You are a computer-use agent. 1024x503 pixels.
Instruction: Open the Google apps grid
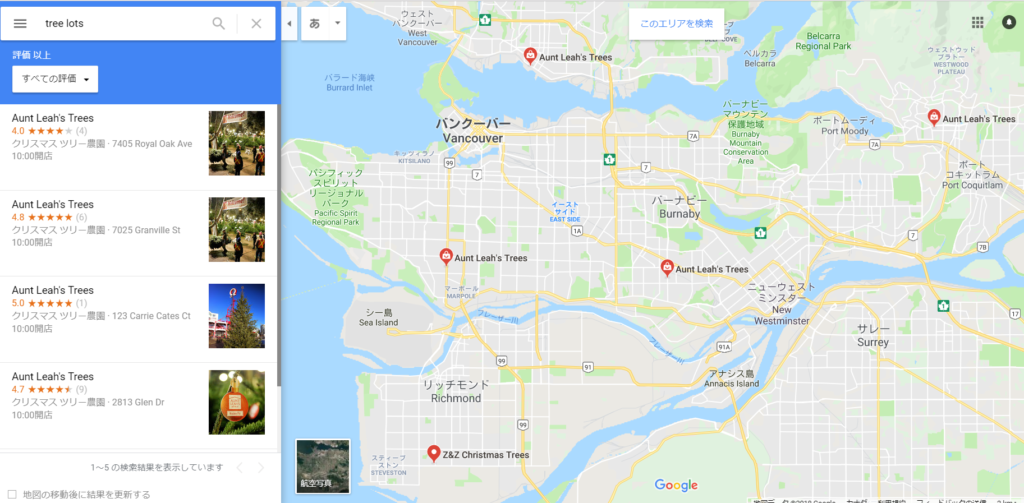[x=978, y=23]
